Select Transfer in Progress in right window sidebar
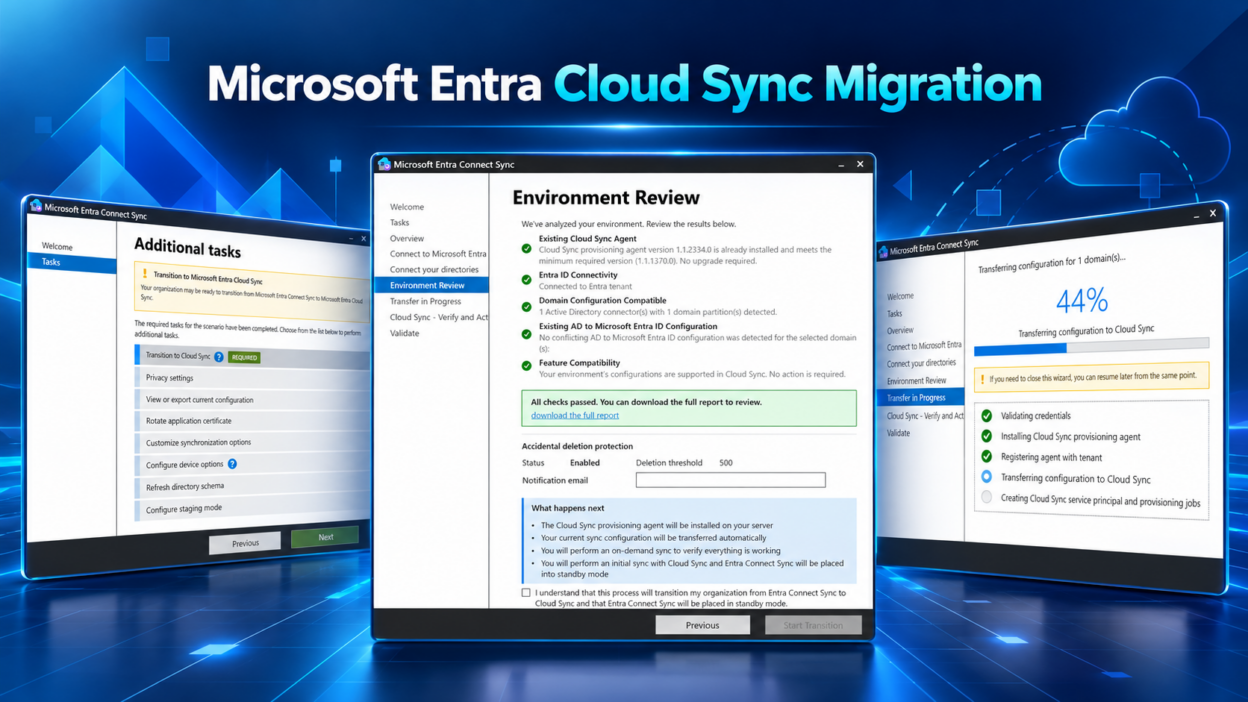The height and width of the screenshot is (702, 1248). tap(920, 398)
